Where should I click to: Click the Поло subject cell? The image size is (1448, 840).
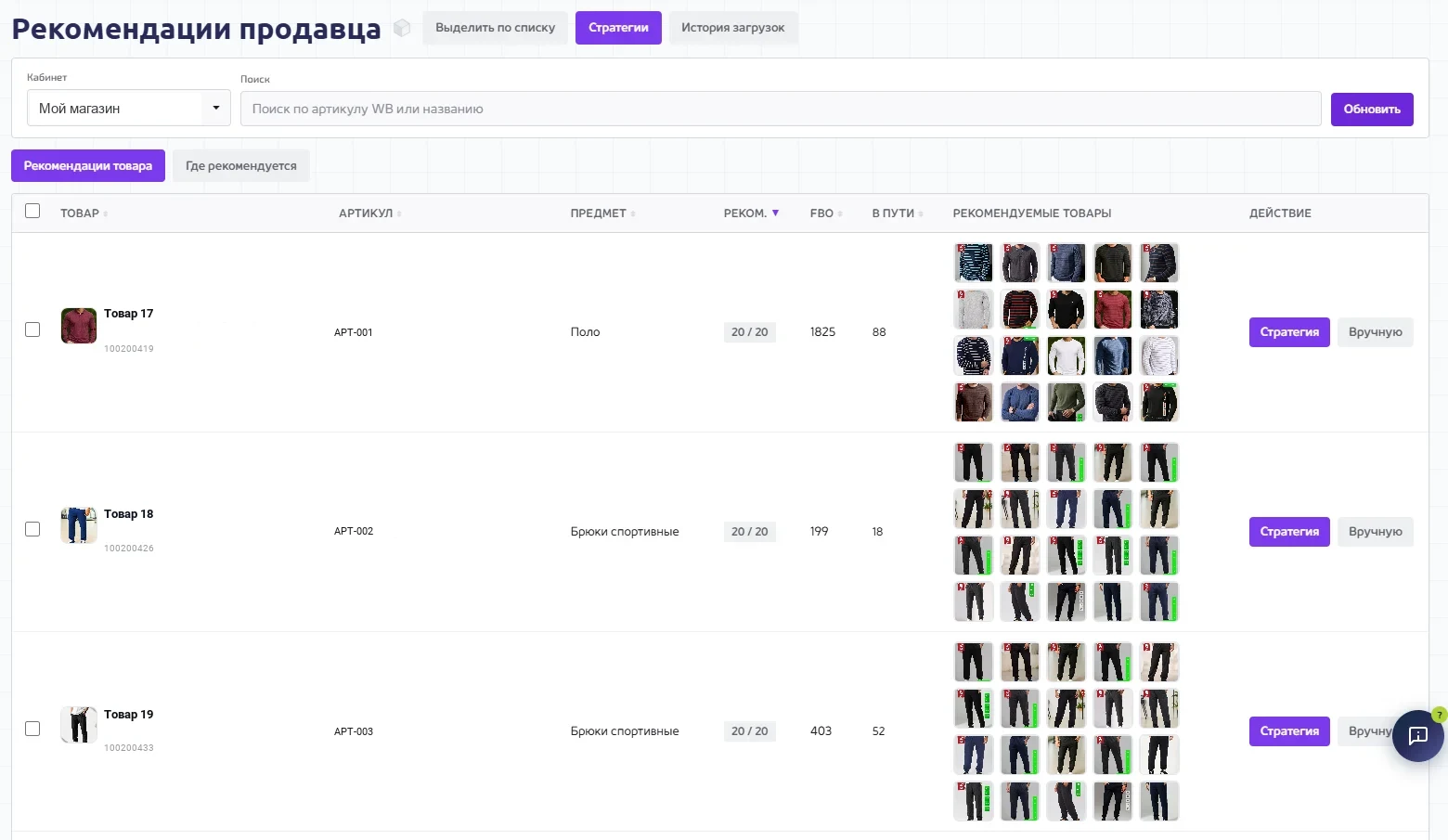pyautogui.click(x=586, y=332)
